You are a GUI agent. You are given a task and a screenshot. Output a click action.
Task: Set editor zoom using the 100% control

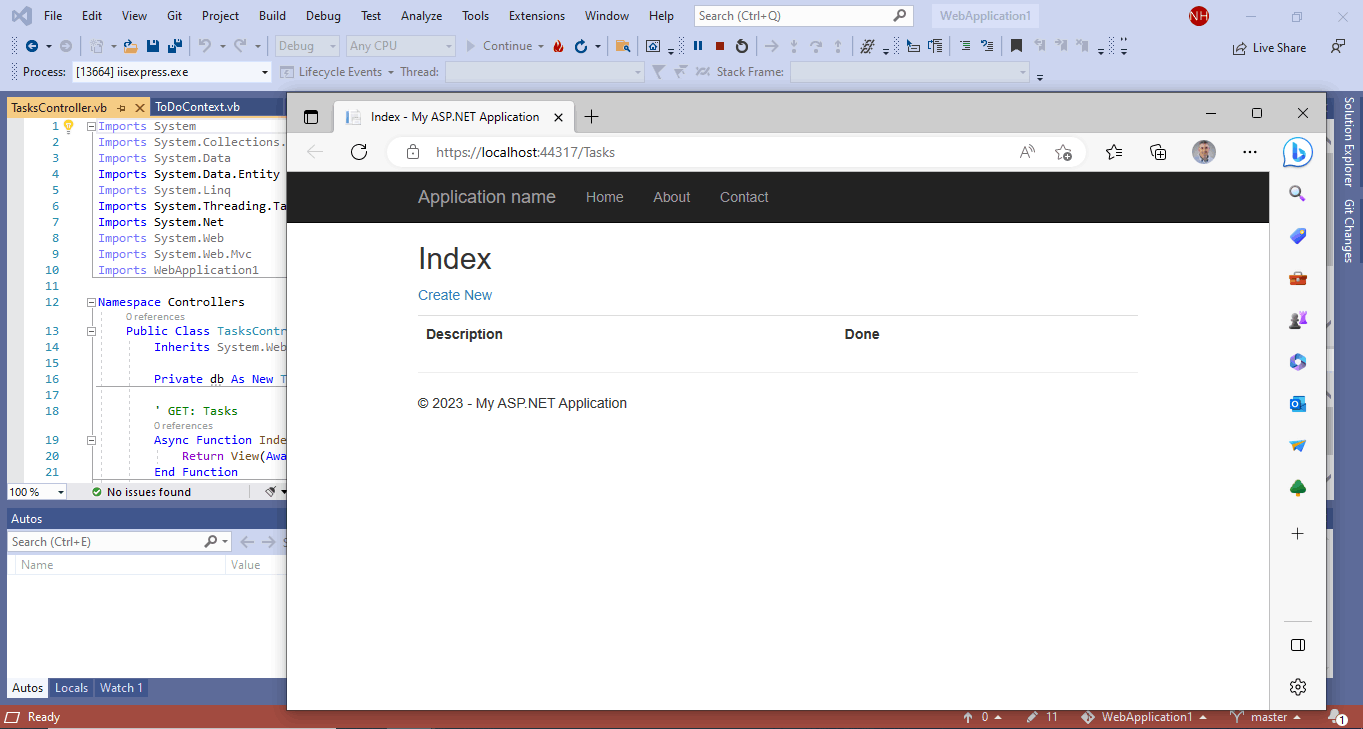[35, 491]
